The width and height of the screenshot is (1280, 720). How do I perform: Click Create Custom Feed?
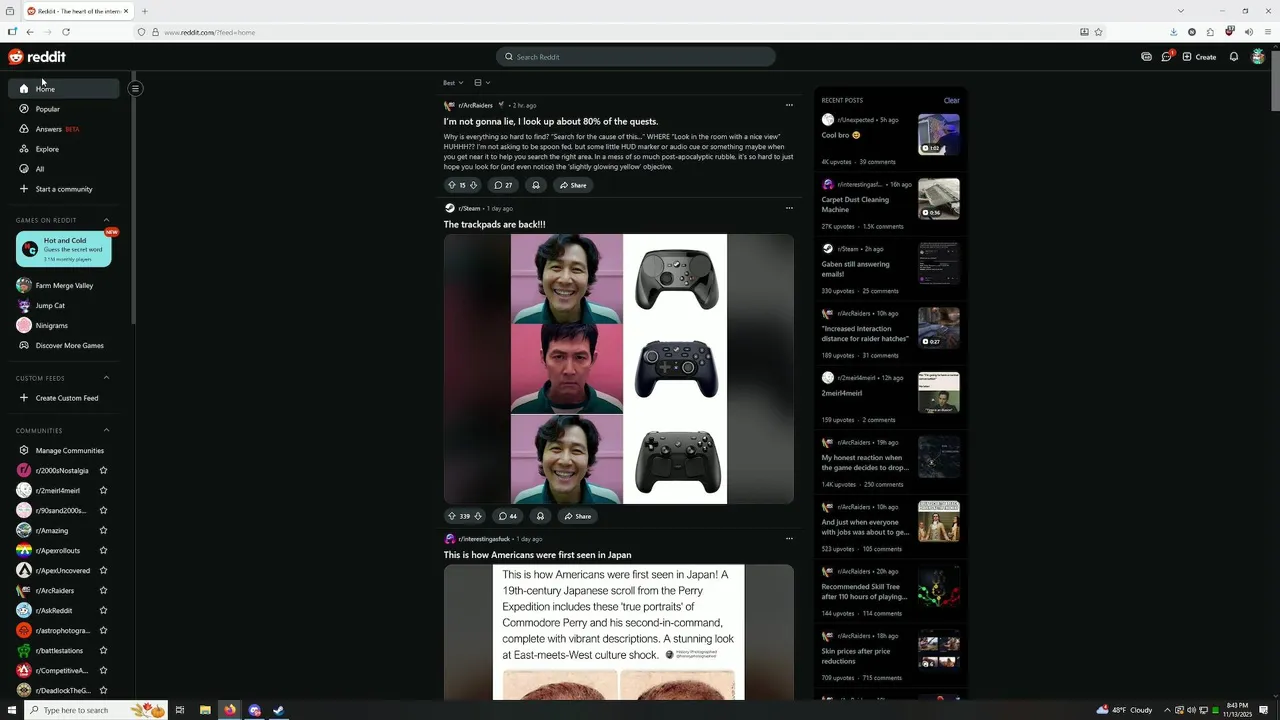pos(64,398)
